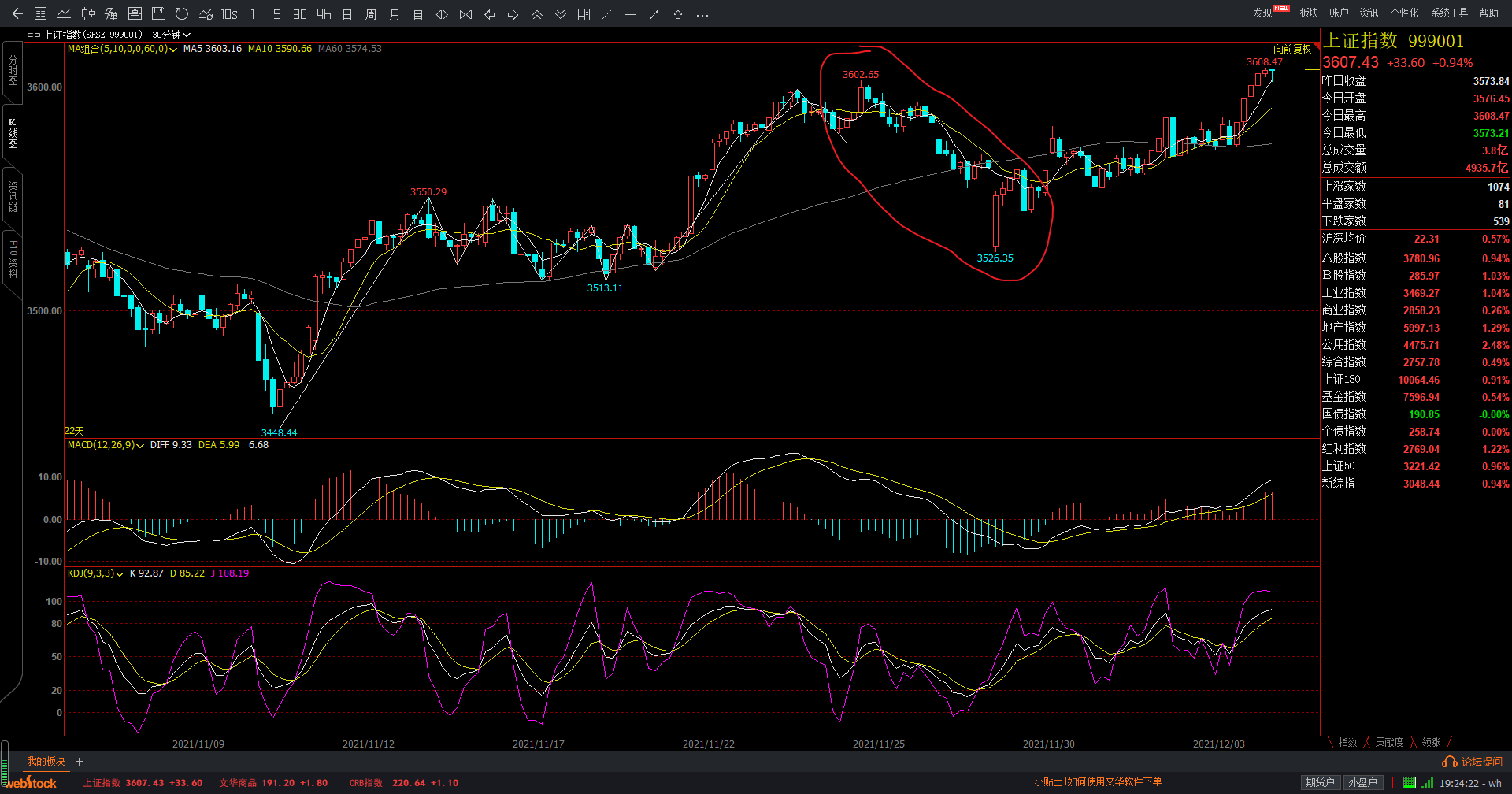
Task: Click the refresh icon in the toolbar
Action: pos(182,14)
